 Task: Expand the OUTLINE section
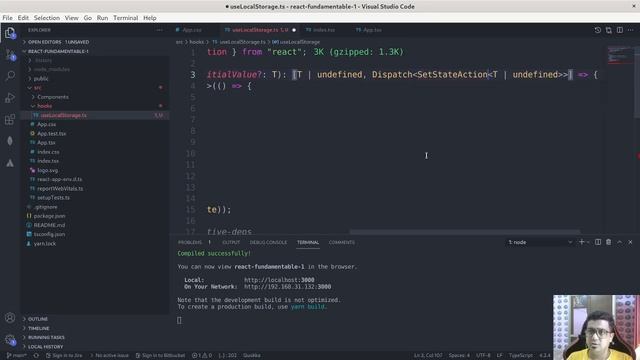pyautogui.click(x=38, y=319)
